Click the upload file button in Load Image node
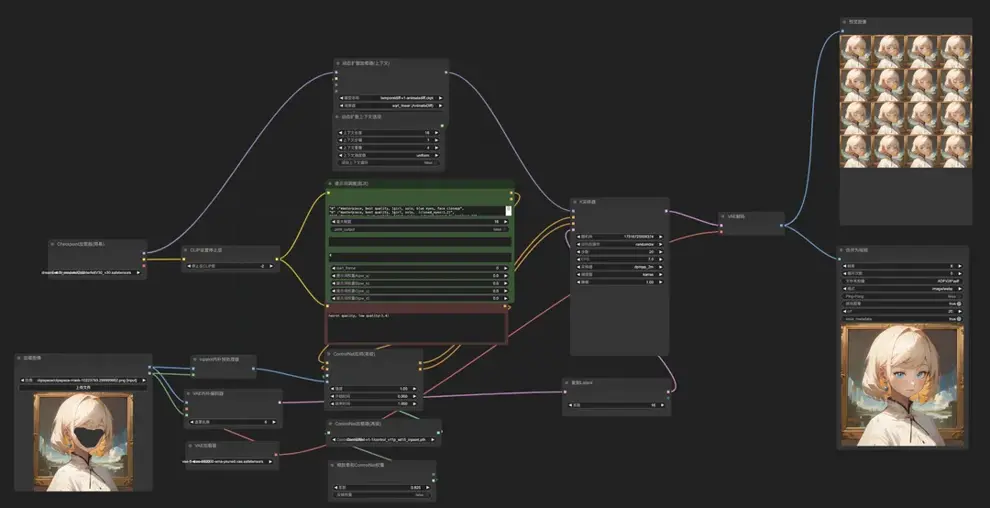 point(84,388)
